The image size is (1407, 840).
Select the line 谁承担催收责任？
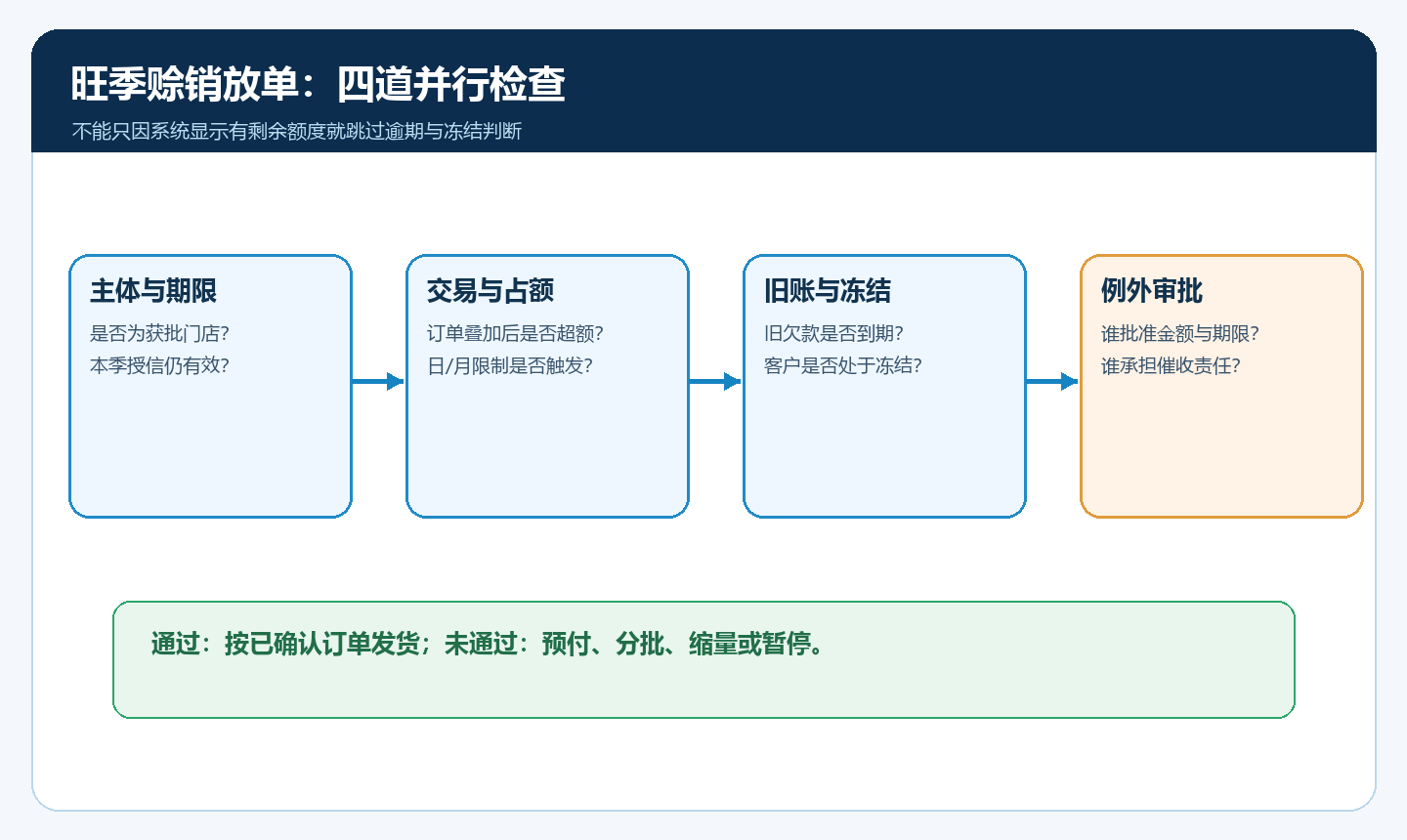pos(1171,366)
